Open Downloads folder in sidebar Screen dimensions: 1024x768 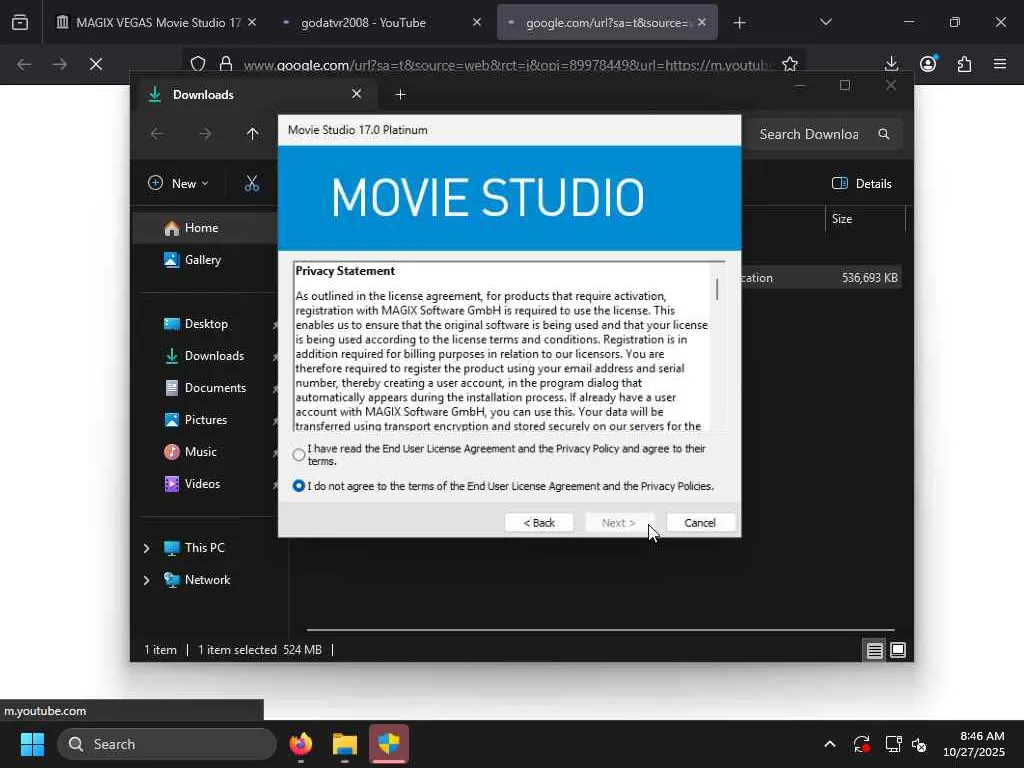click(214, 356)
